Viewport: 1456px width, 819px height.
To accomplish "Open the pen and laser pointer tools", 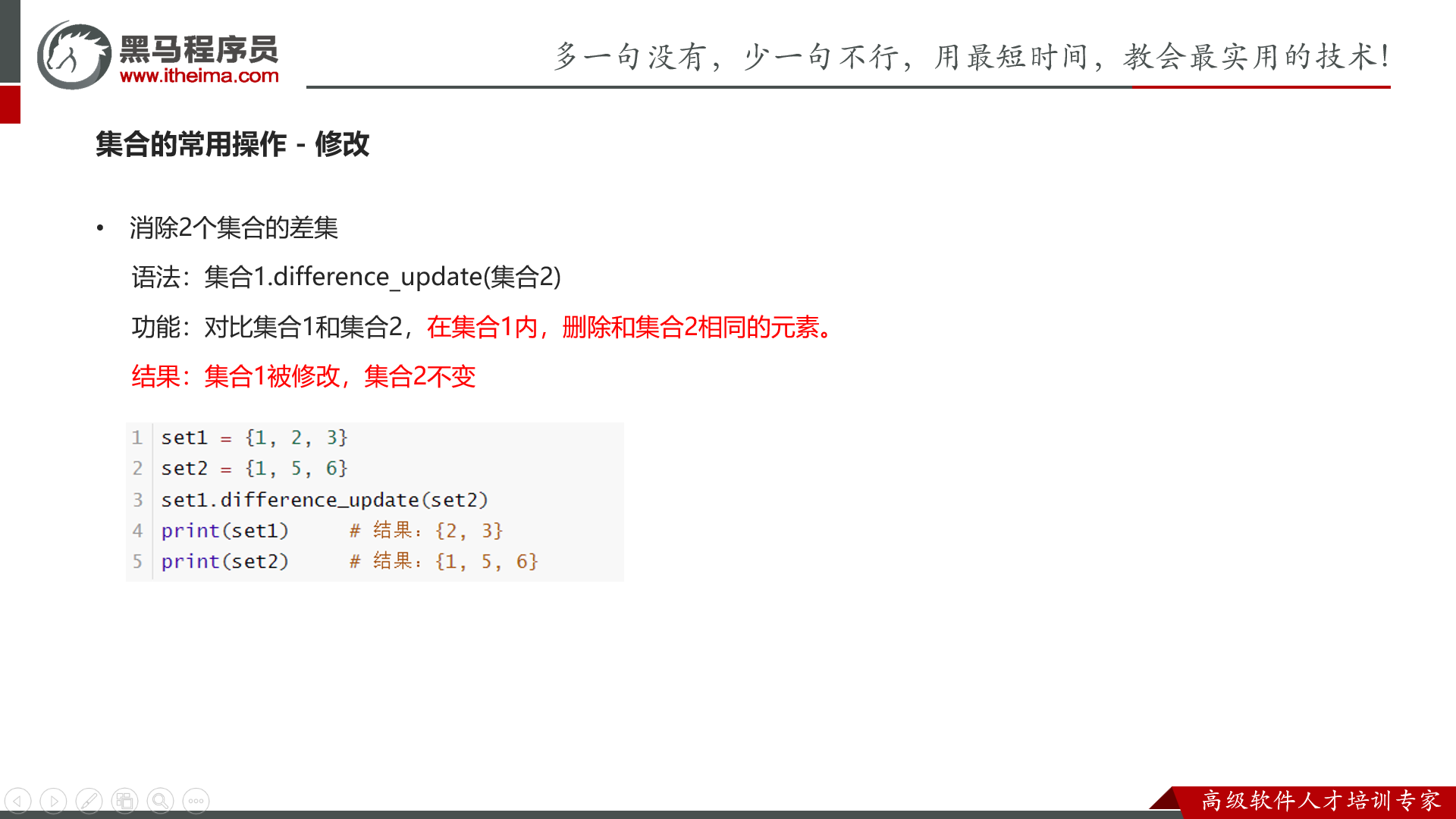I will tap(89, 801).
